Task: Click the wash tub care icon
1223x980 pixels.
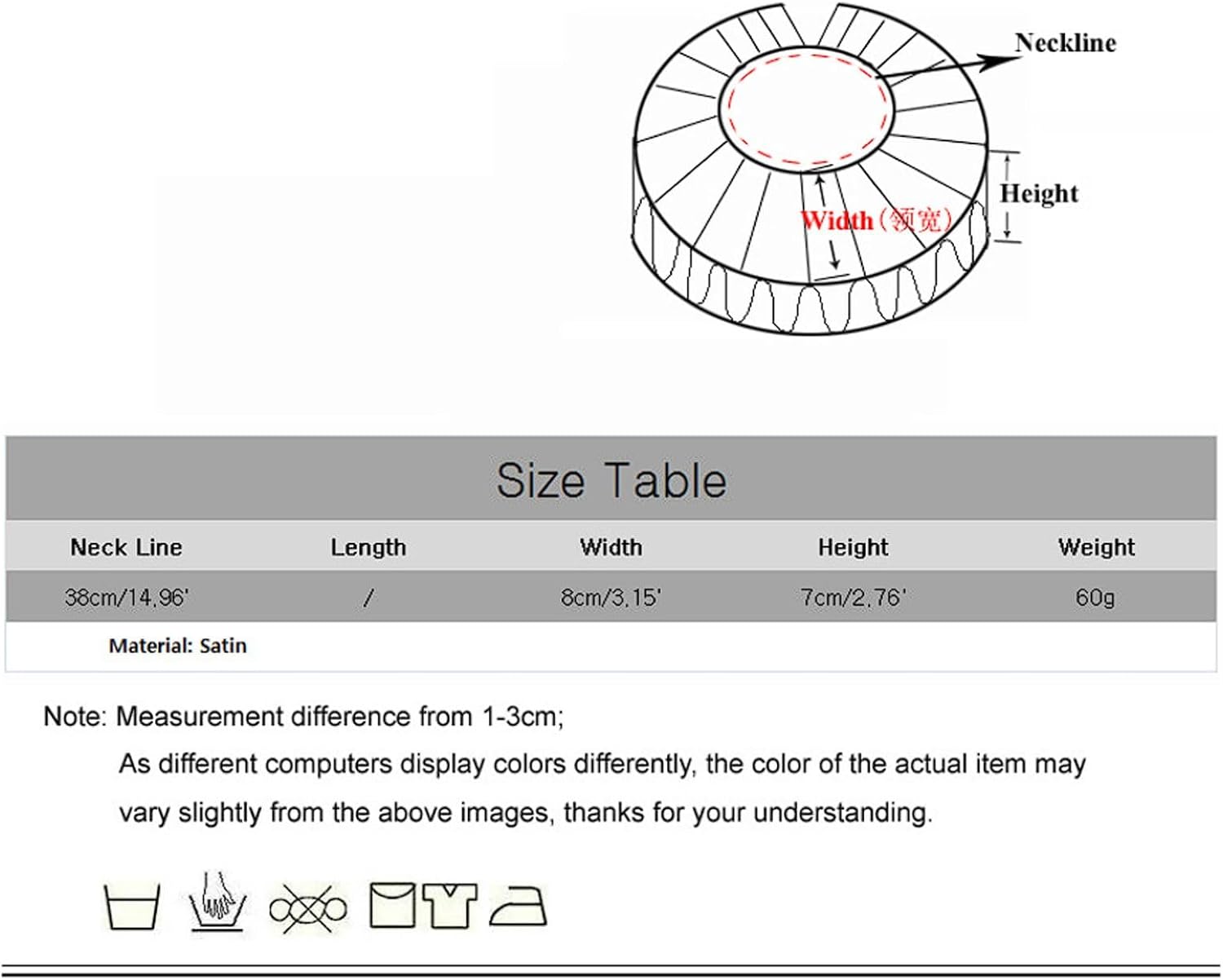Action: click(132, 906)
